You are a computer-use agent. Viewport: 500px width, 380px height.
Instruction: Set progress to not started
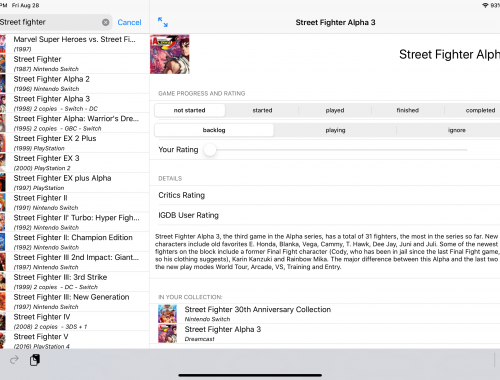190,110
